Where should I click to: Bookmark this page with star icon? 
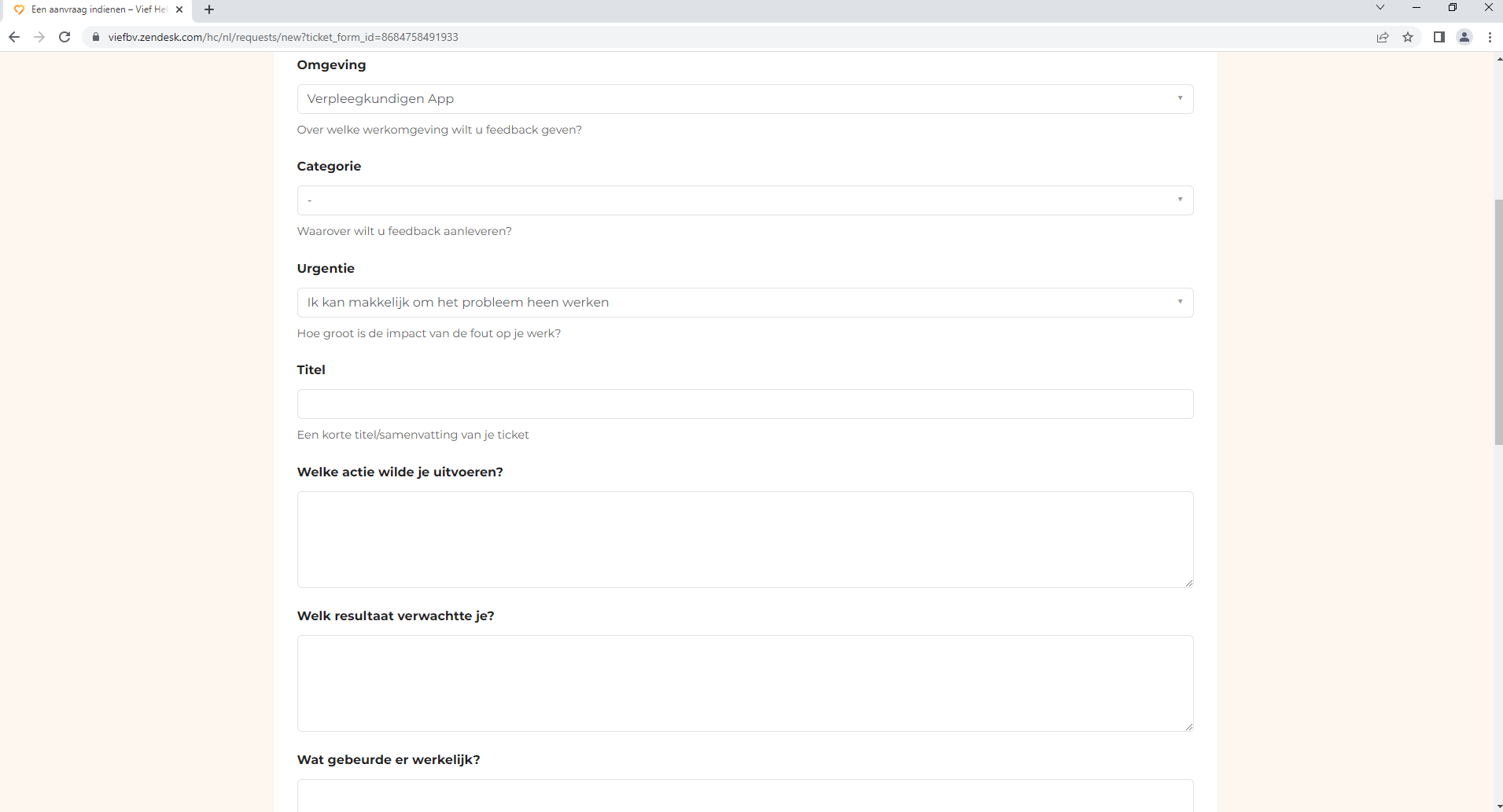coord(1408,37)
